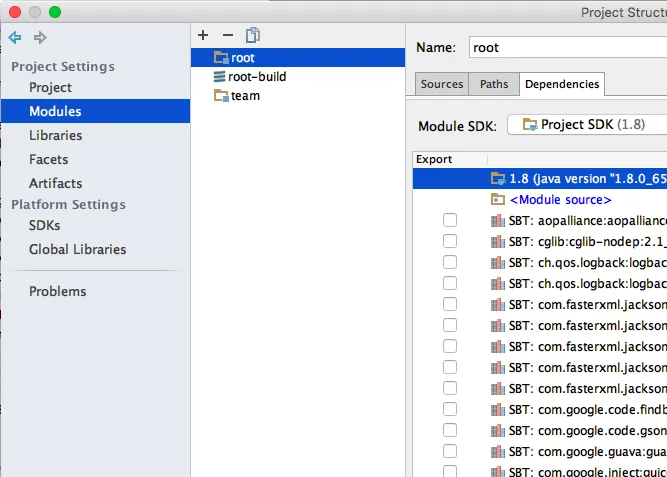Viewport: 667px width, 477px height.
Task: Remove selected module with minus icon
Action: pyautogui.click(x=228, y=35)
